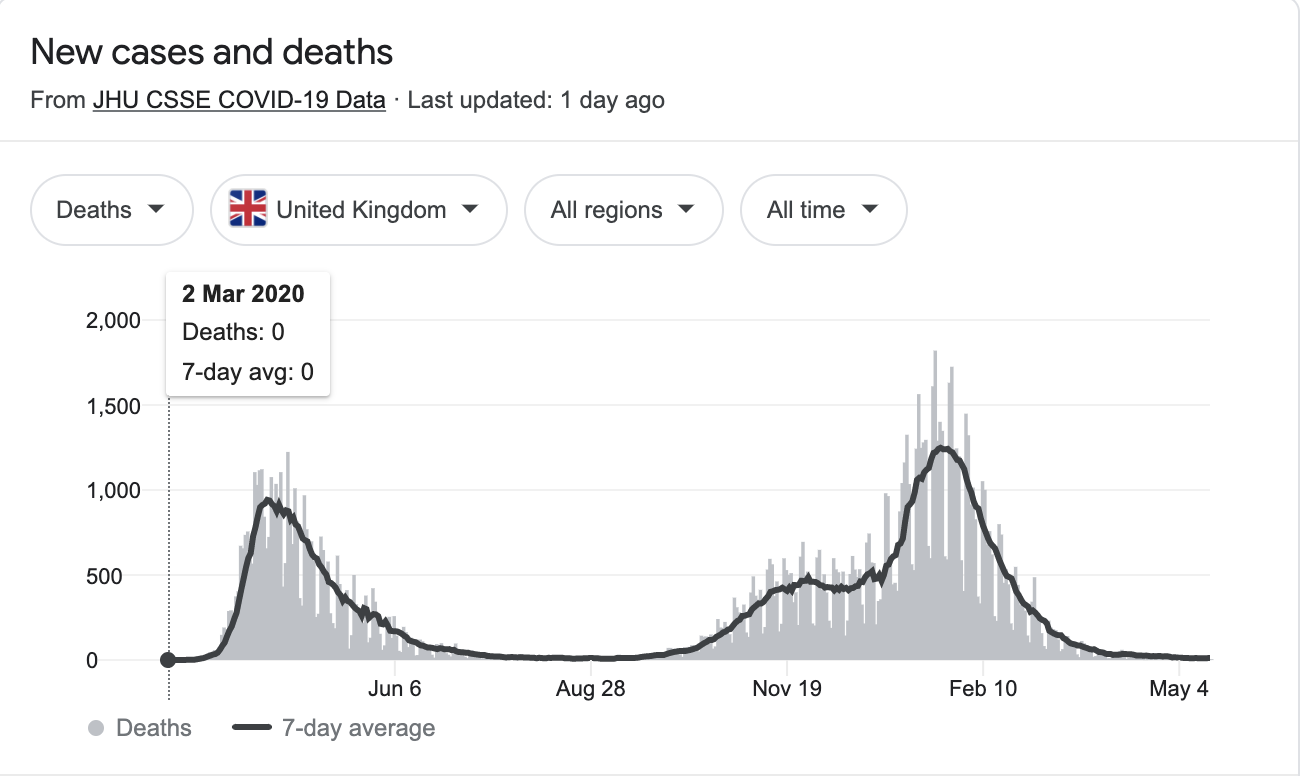Click the arrow beside All regions
Viewport: 1302px width, 776px height.
pos(686,210)
